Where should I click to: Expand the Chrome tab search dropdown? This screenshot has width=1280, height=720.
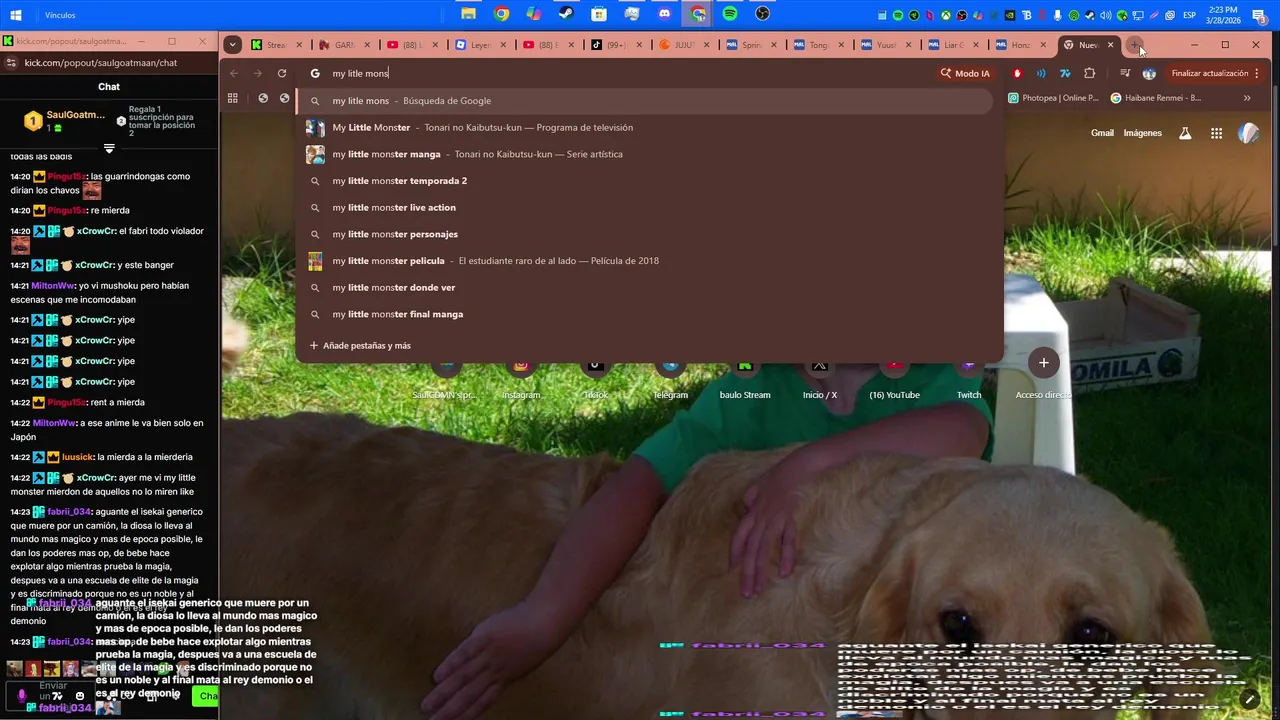(232, 44)
